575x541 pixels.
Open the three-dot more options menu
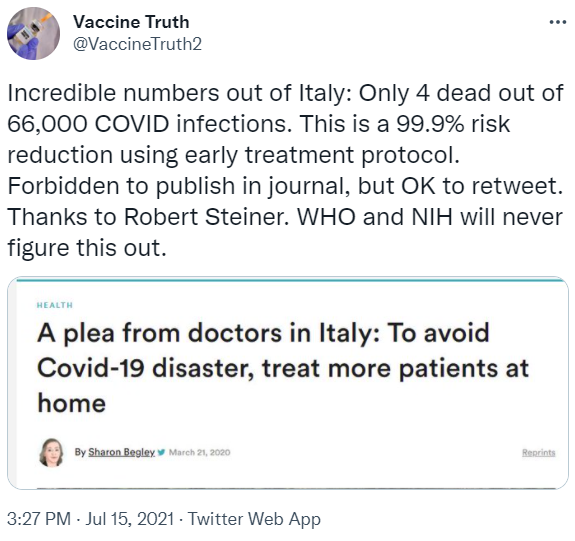[558, 22]
